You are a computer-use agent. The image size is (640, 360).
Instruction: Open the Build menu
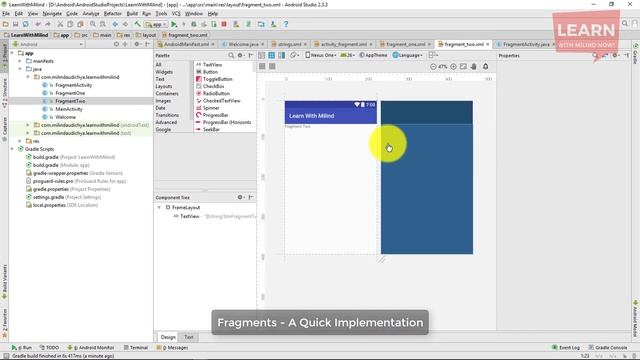pos(132,13)
